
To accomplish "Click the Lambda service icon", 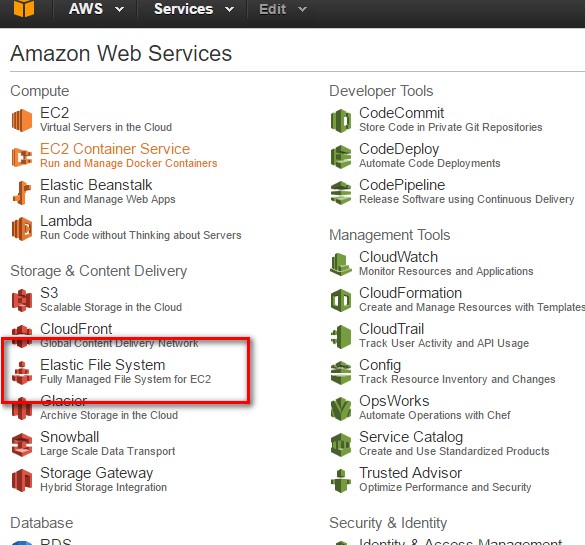I will point(22,228).
